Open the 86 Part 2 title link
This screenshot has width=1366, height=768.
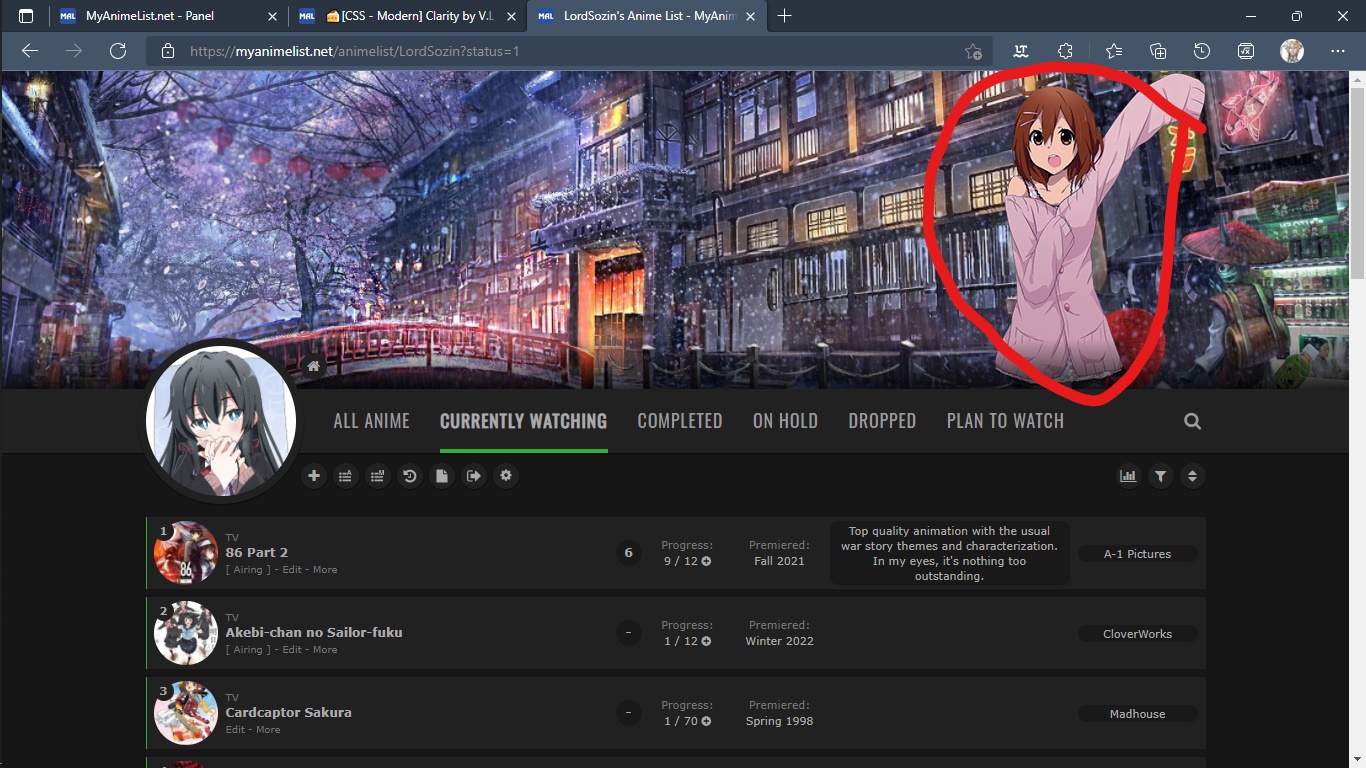coord(257,552)
